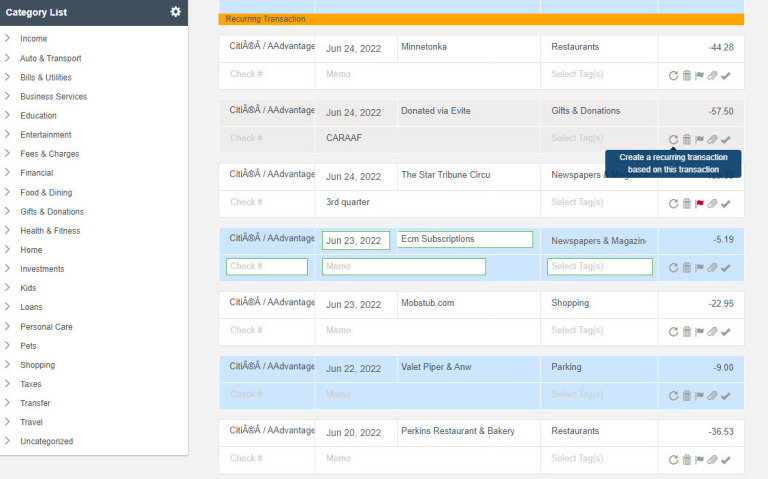The height and width of the screenshot is (479, 768).
Task: Delete the Ecm Subscriptions transaction
Action: (x=687, y=268)
